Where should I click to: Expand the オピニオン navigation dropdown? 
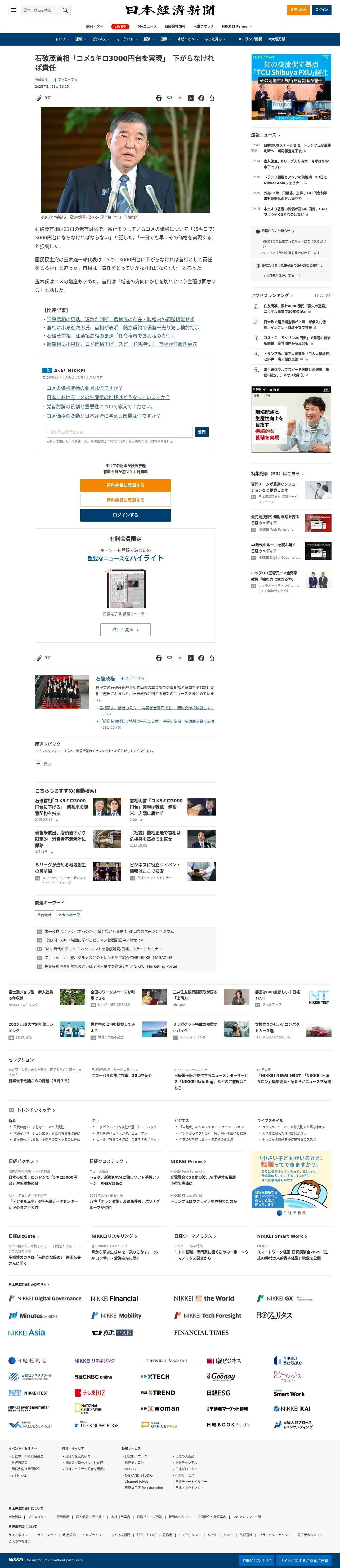pos(188,39)
